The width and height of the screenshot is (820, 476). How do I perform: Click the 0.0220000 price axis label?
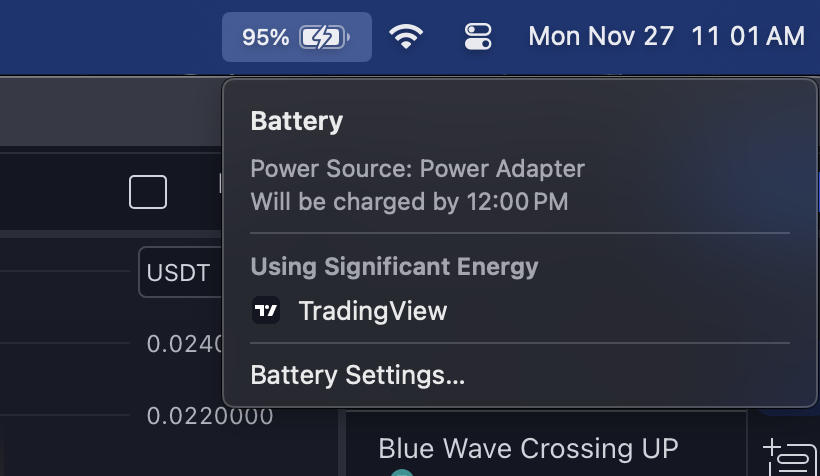(209, 415)
